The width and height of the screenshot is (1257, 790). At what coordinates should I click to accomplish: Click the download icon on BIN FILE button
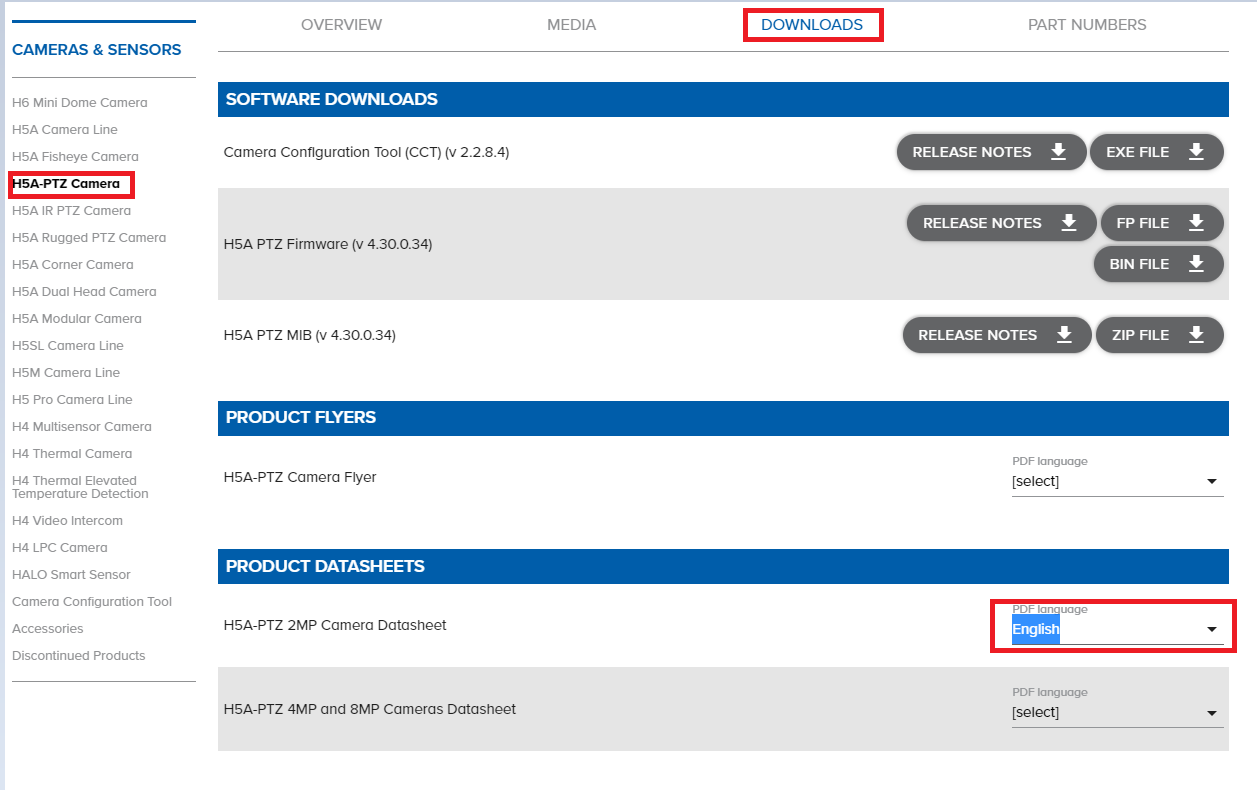click(1196, 263)
